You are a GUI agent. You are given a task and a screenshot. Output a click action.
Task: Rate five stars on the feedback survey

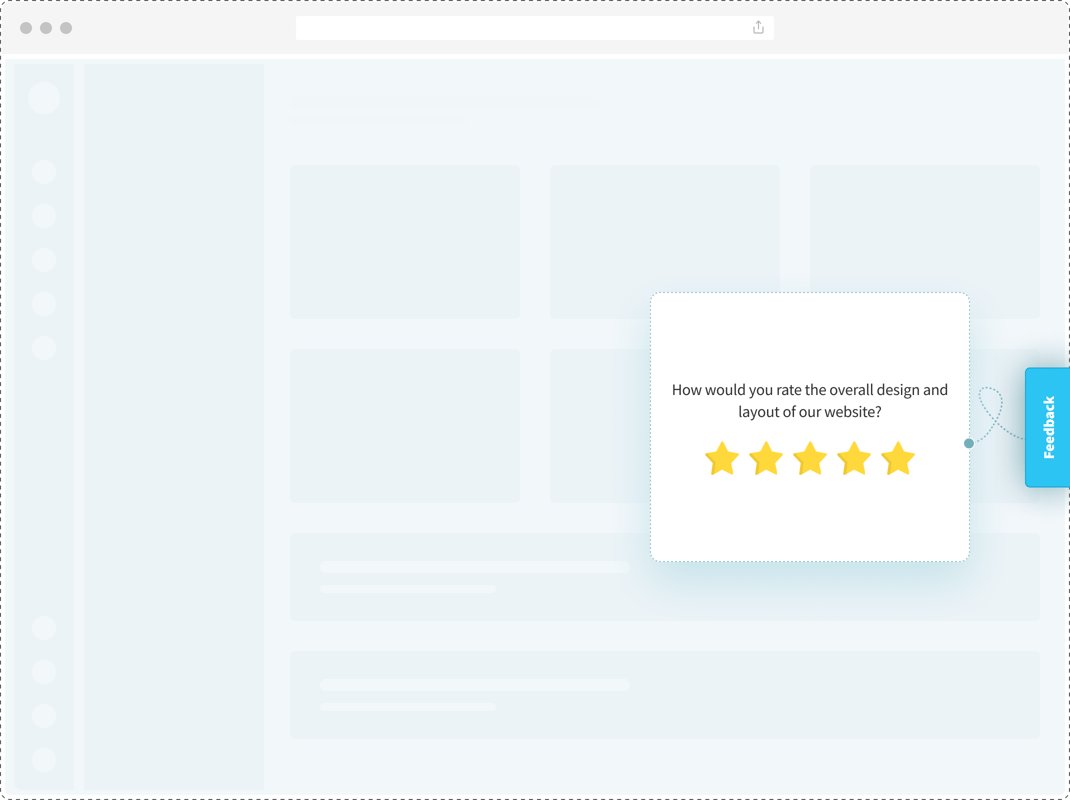[x=898, y=458]
